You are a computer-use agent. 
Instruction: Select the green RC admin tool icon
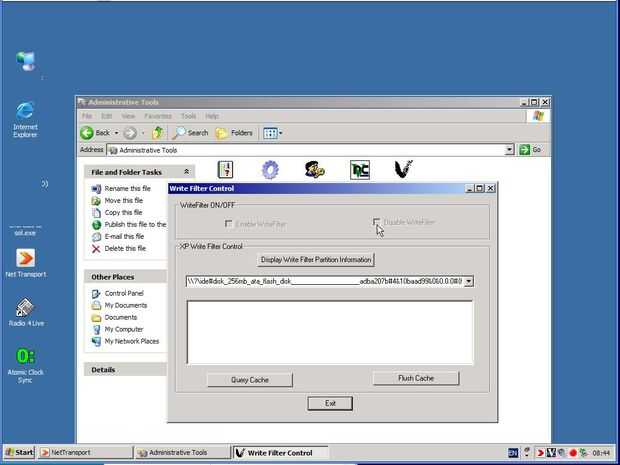click(360, 170)
